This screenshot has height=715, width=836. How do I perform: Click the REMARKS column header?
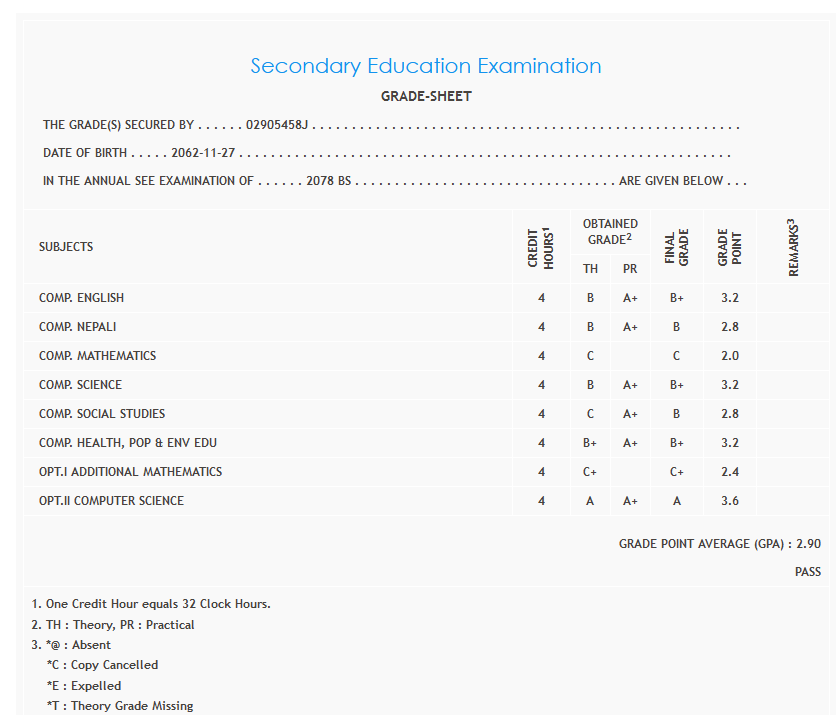tap(793, 247)
